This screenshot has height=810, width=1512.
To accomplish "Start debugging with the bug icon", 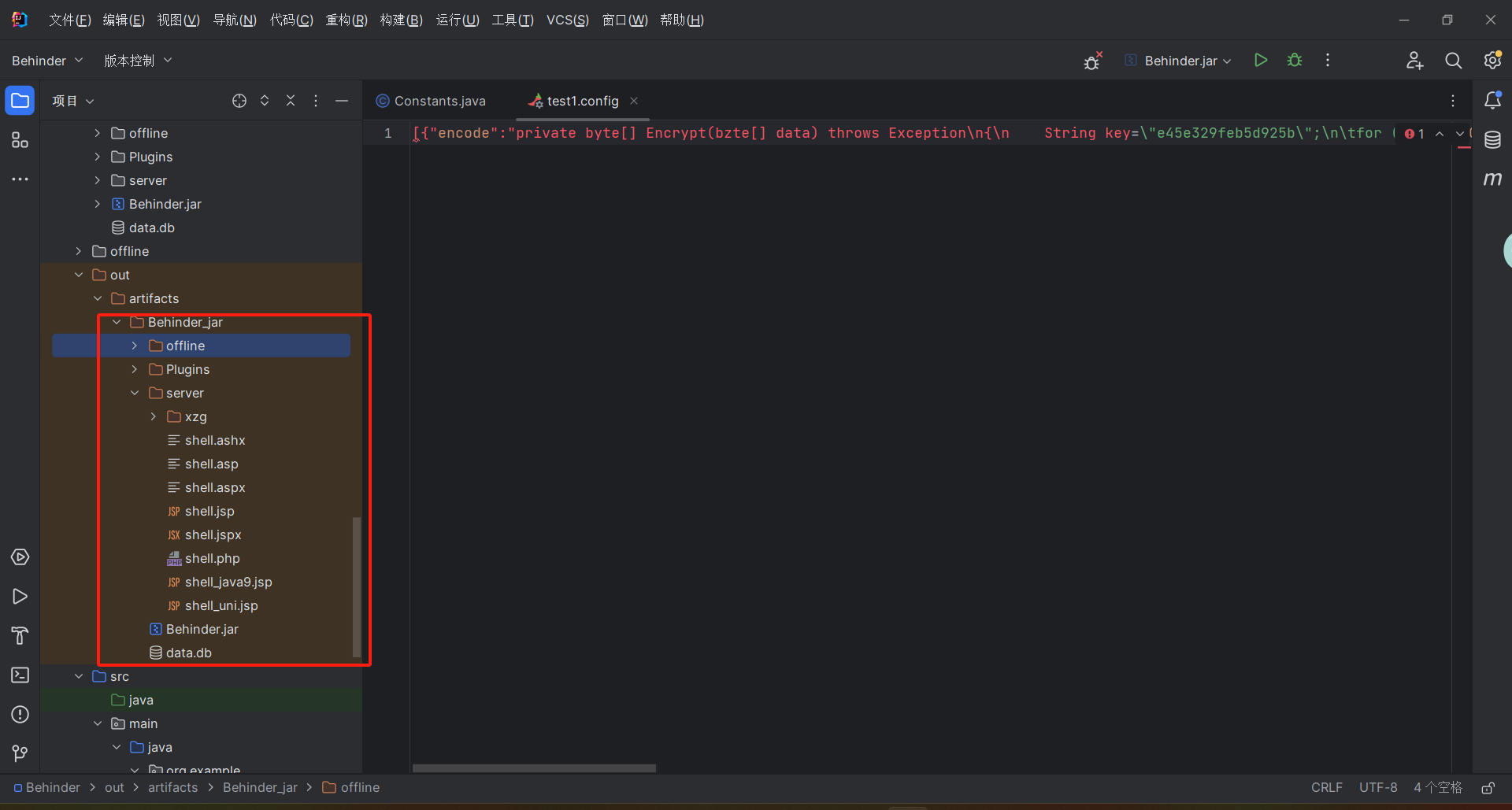I will [1295, 61].
